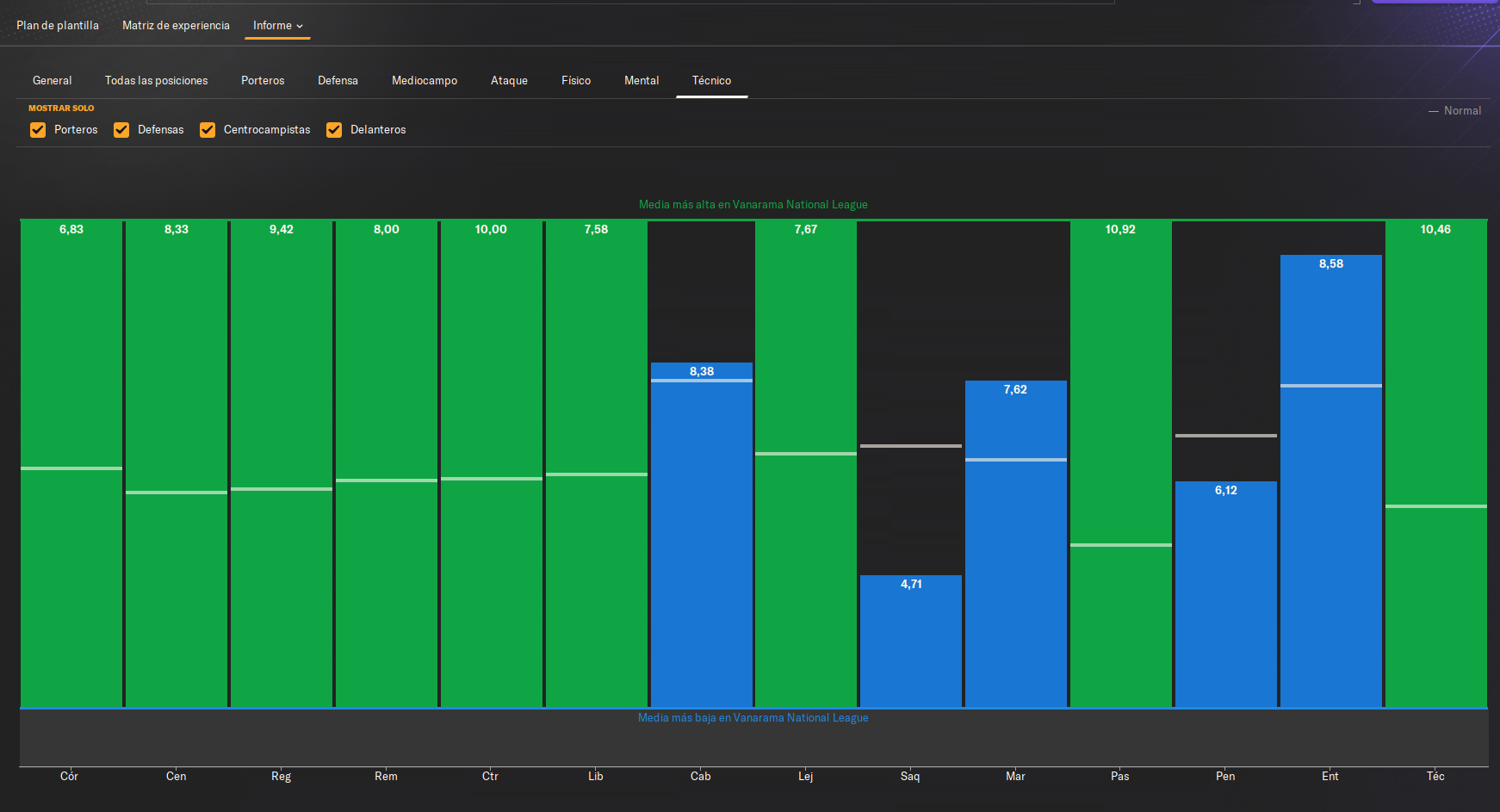
Task: Switch to Matriz de experiencia tab
Action: [x=176, y=26]
